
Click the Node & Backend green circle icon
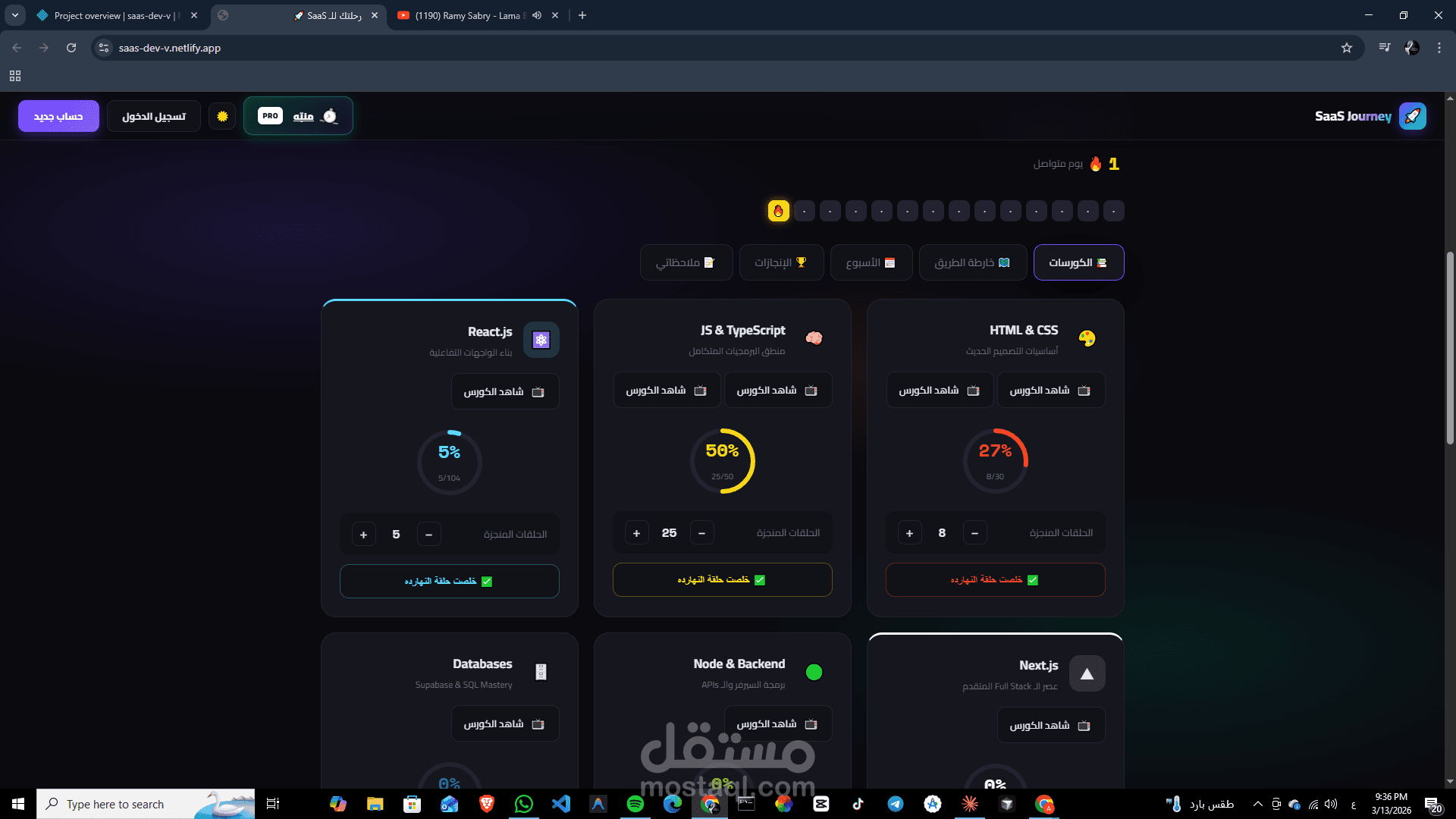tap(814, 672)
